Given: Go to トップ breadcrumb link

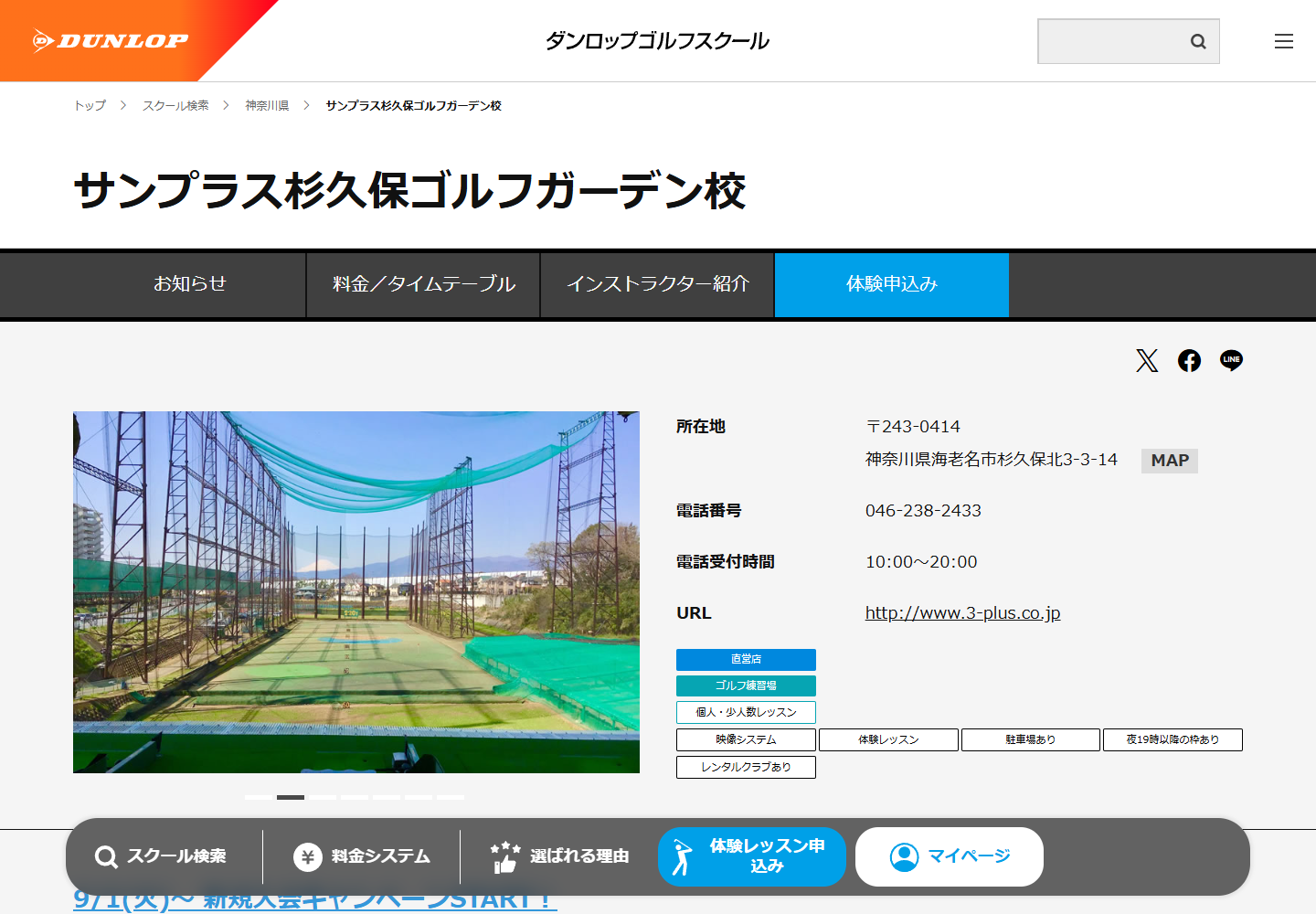Looking at the screenshot, I should click(90, 106).
